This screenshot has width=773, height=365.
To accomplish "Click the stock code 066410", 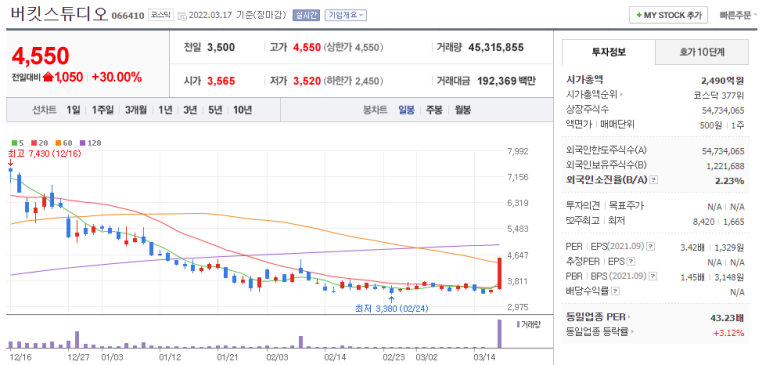I will (128, 15).
